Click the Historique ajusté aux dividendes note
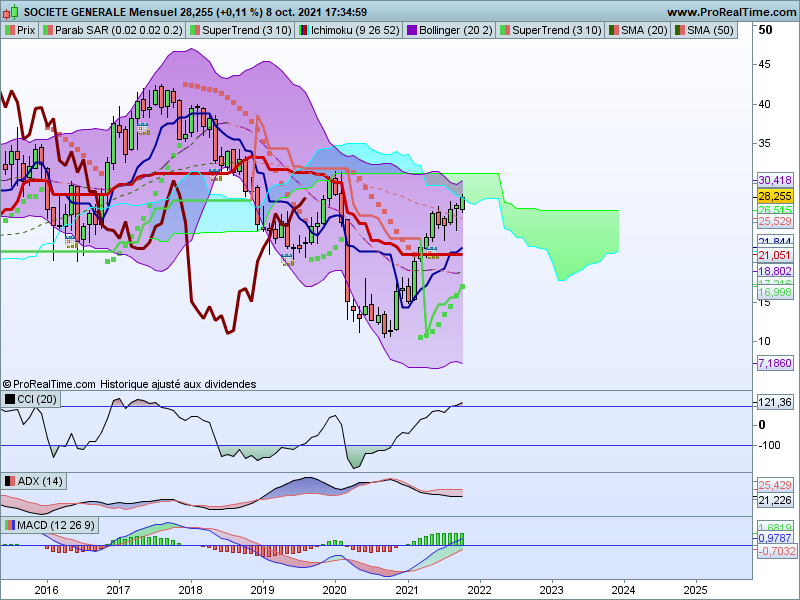This screenshot has height=600, width=800. tap(178, 384)
